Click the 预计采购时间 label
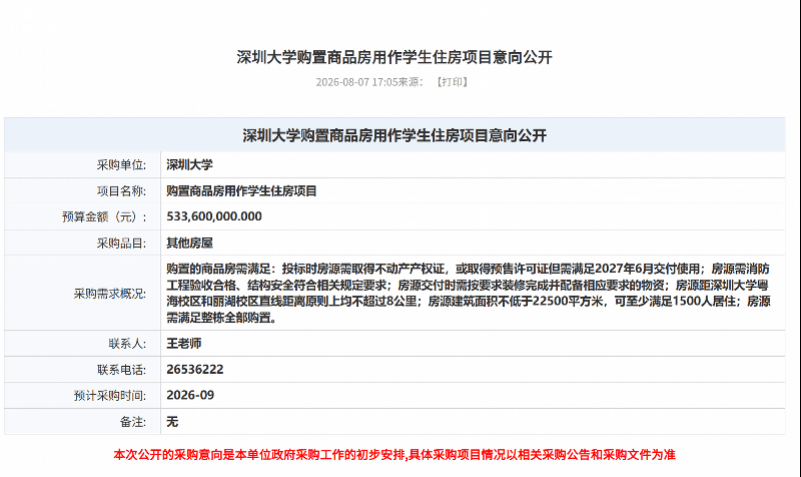The width and height of the screenshot is (801, 477). [x=110, y=396]
